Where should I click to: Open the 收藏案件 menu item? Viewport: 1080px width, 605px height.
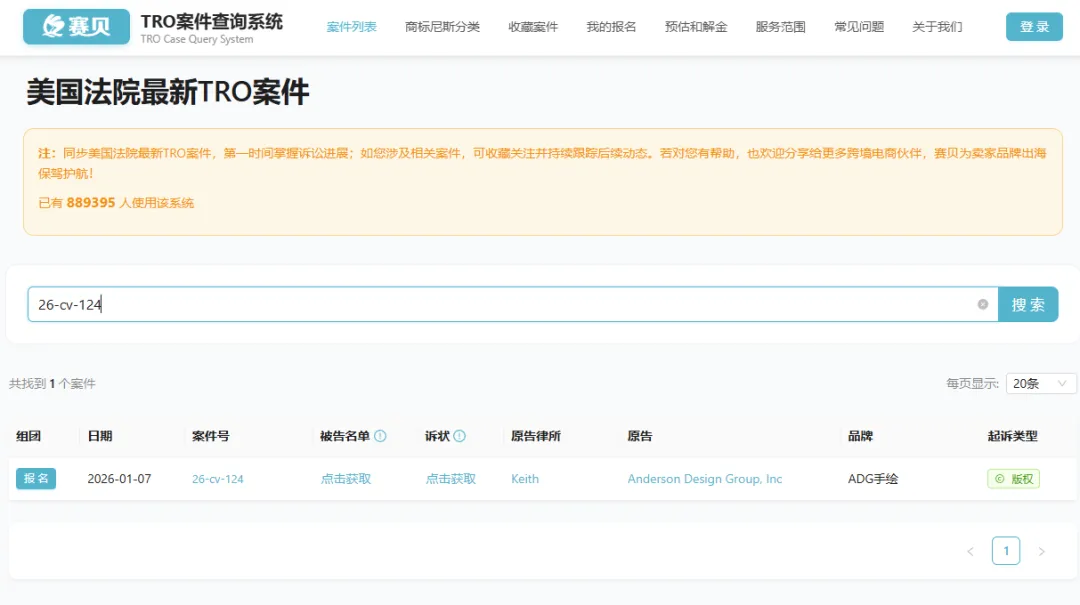coord(535,27)
